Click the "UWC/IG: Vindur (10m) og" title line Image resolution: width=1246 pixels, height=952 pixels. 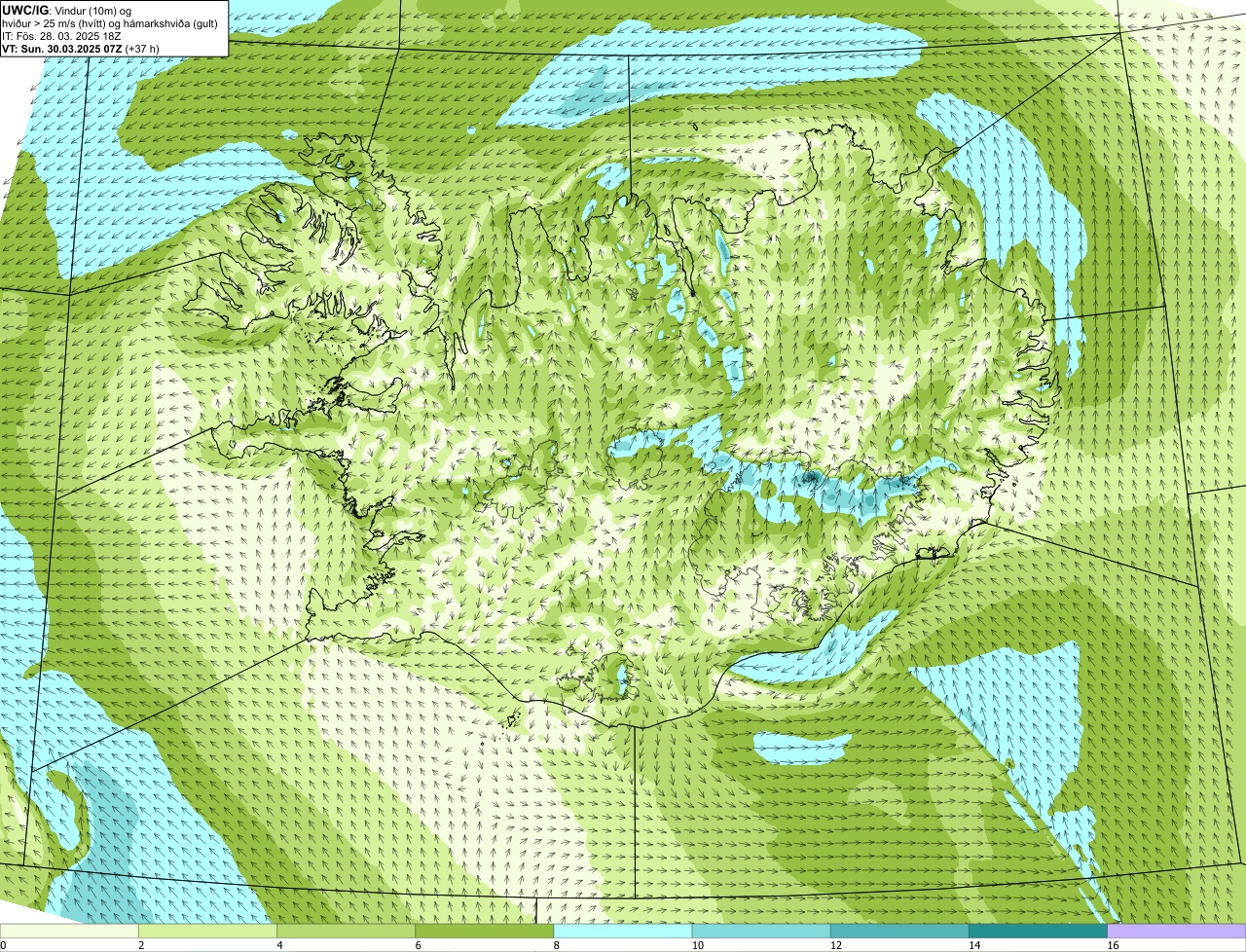65,10
